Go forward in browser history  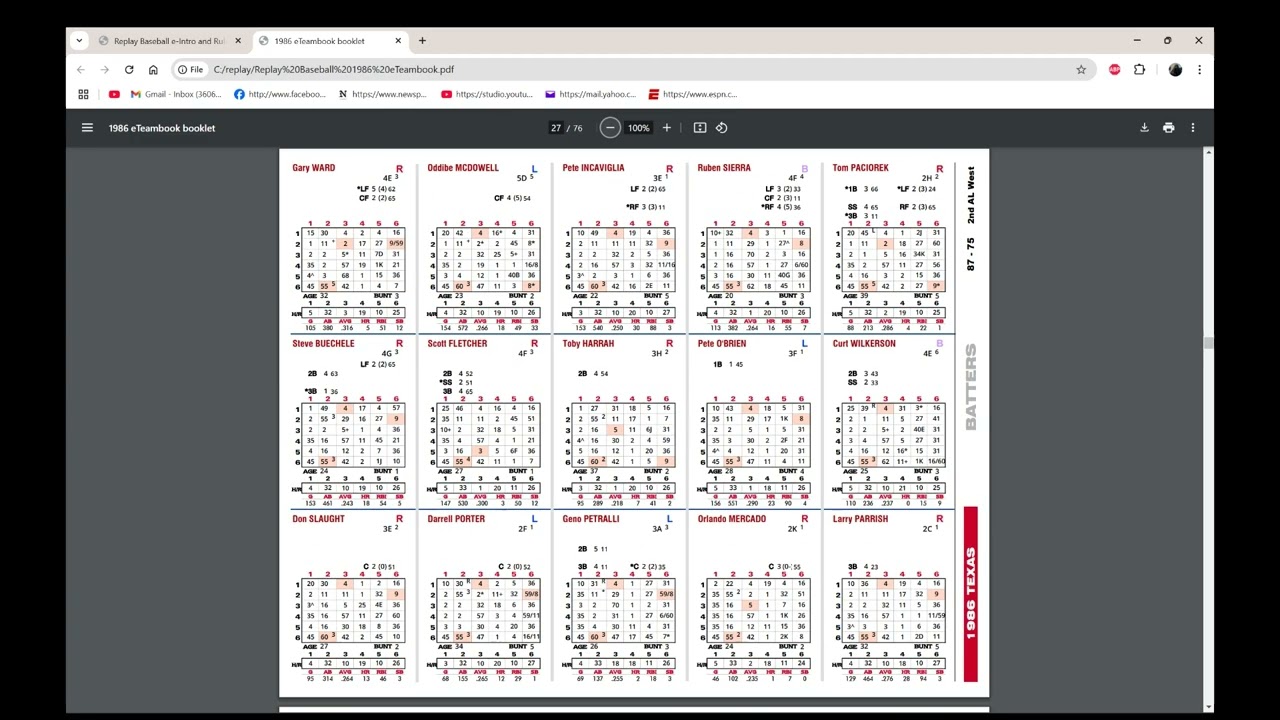[x=105, y=70]
